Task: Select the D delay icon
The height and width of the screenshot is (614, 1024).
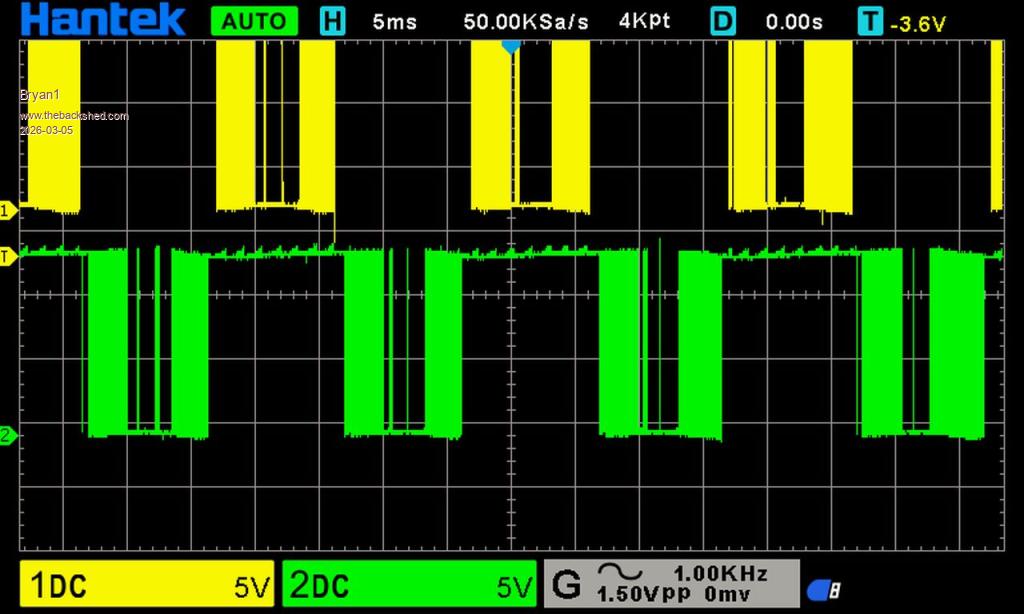Action: tap(723, 21)
